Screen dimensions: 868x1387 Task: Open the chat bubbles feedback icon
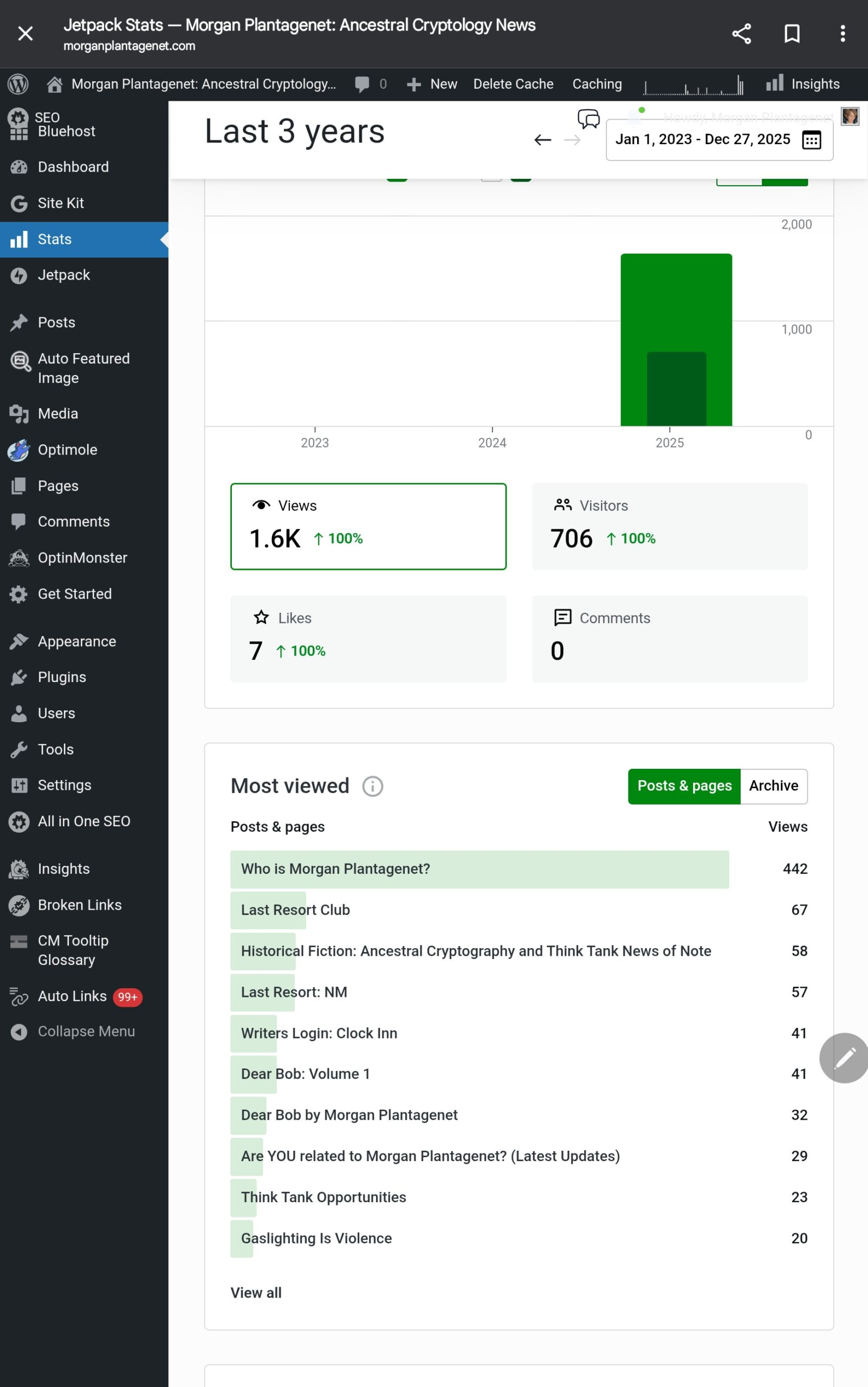tap(588, 119)
